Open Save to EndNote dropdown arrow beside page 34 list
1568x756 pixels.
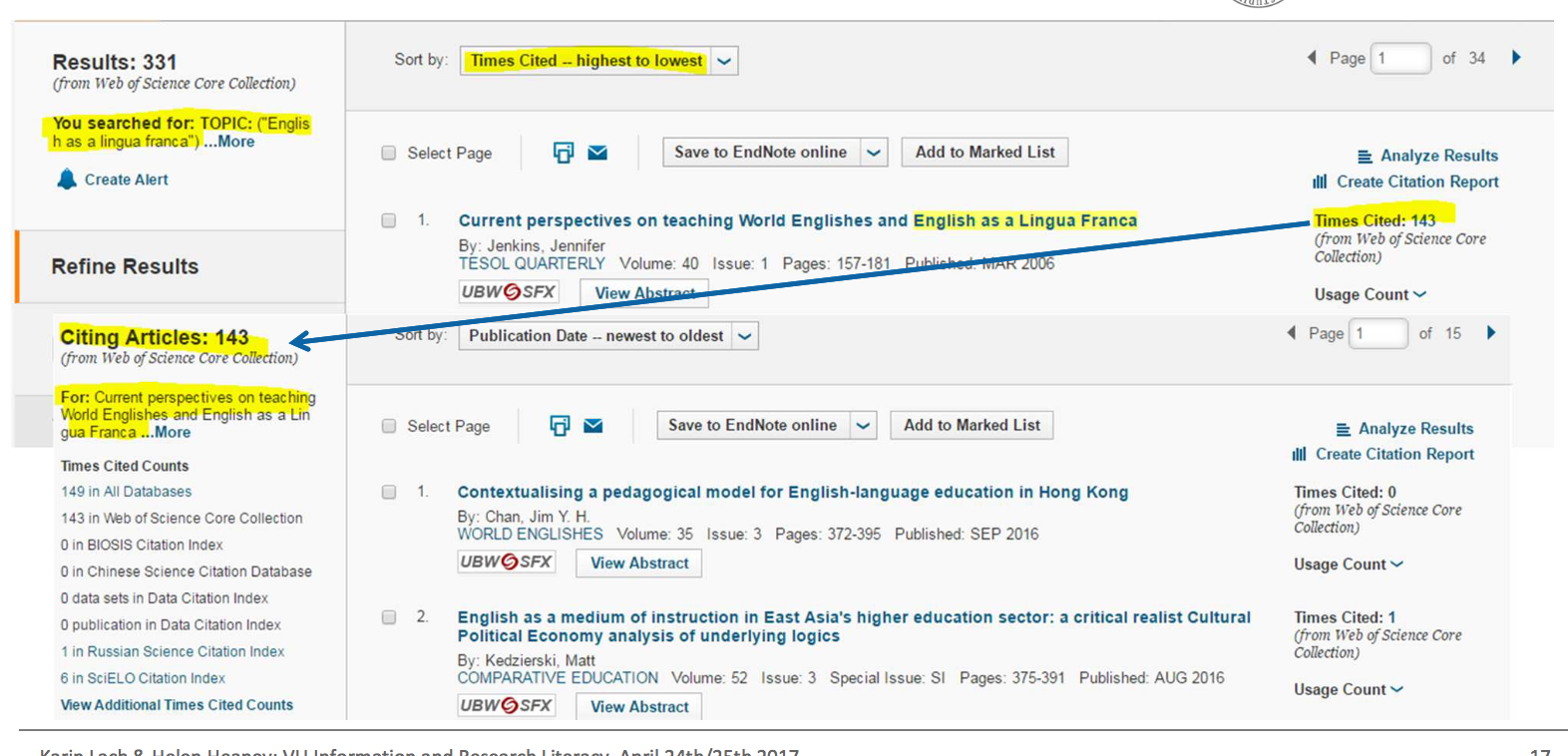[x=874, y=153]
